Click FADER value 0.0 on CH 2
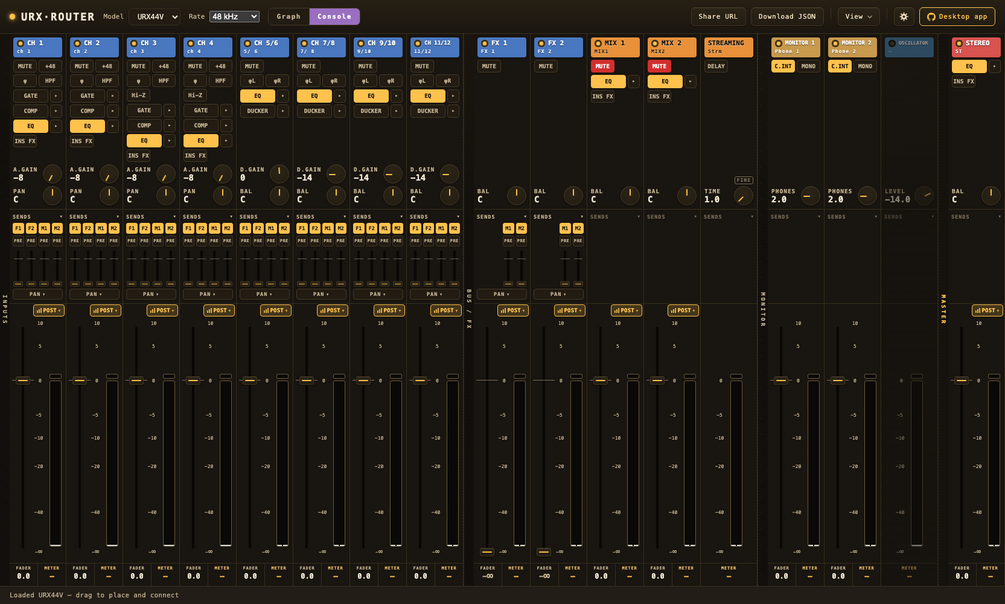Viewport: 1005px width, 604px height. coord(80,576)
